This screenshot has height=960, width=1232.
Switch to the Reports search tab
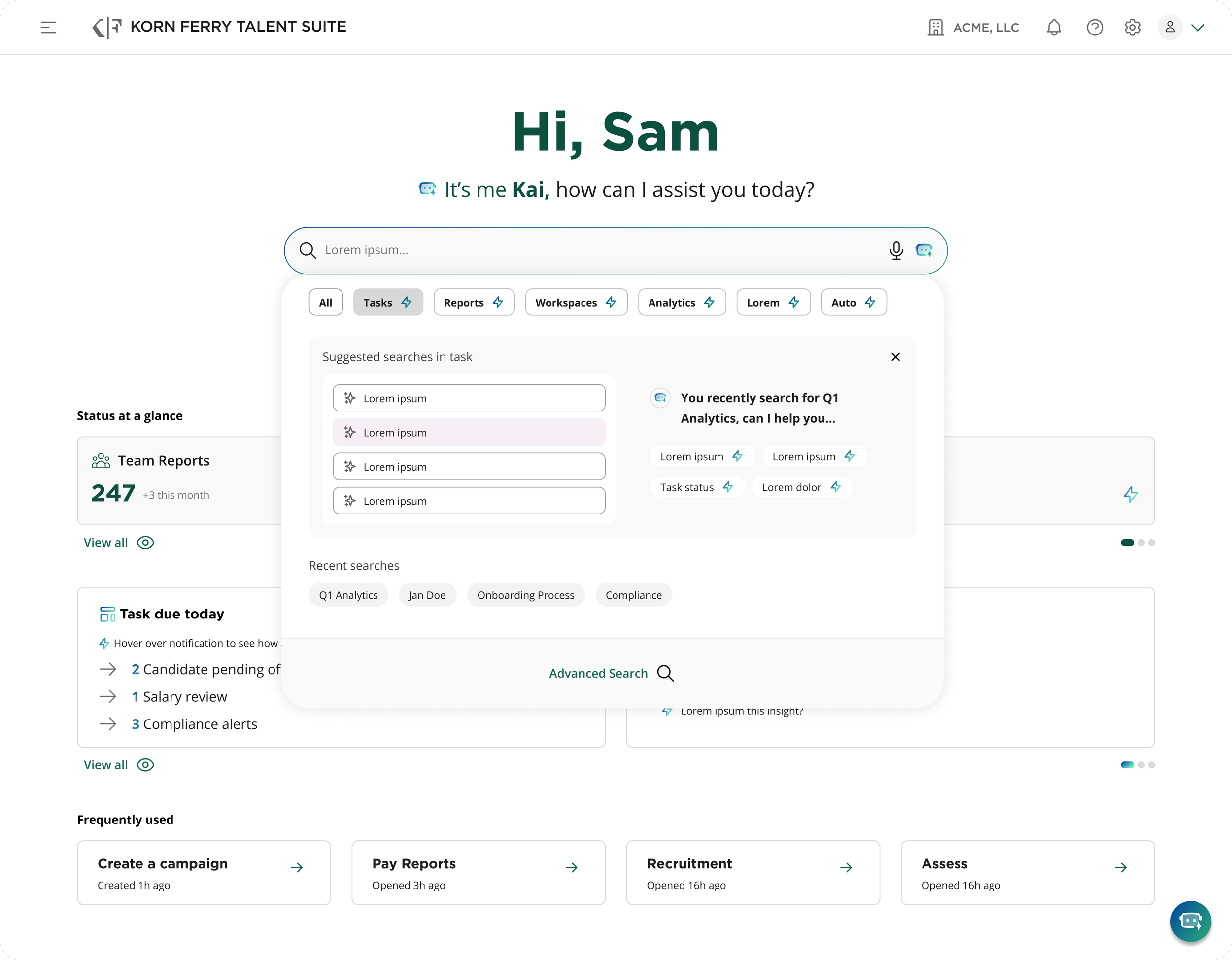(473, 302)
